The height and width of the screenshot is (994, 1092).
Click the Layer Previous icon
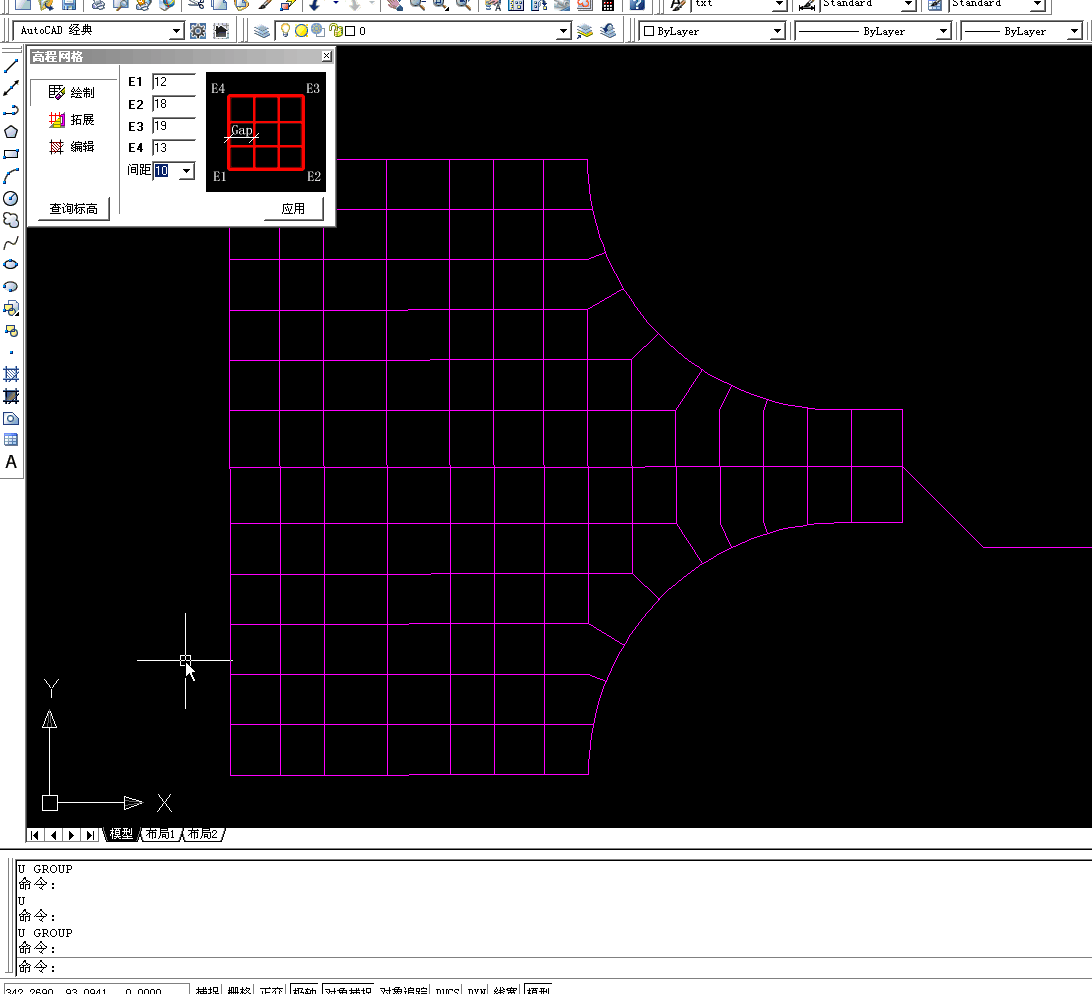[x=608, y=31]
